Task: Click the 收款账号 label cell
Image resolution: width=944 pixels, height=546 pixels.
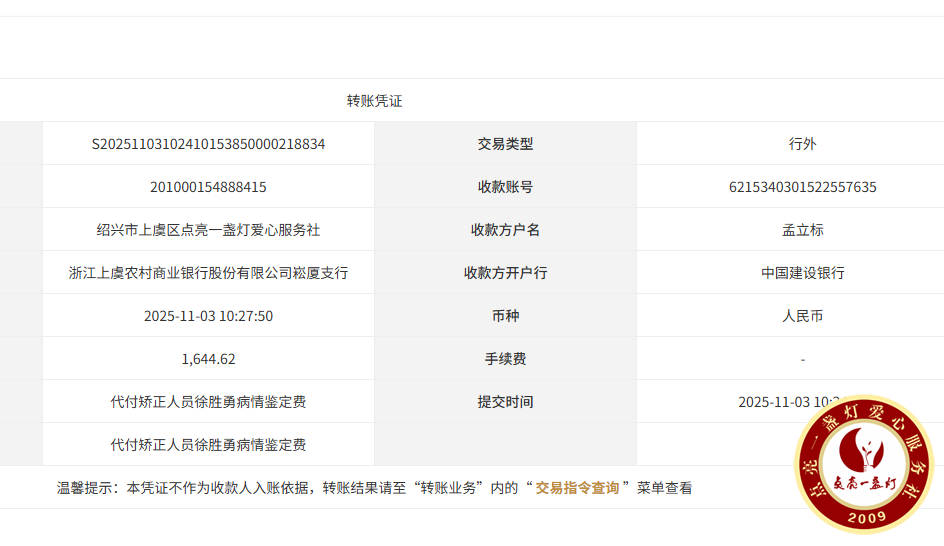Action: click(x=505, y=187)
